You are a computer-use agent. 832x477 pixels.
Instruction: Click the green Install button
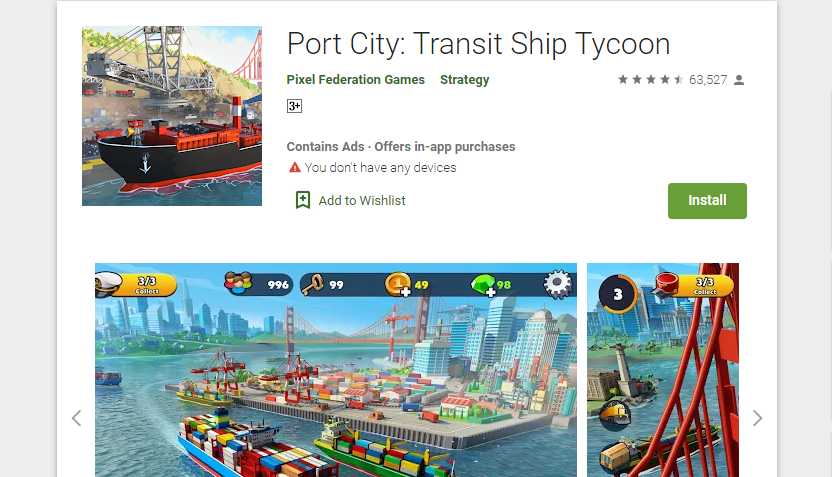(x=707, y=201)
